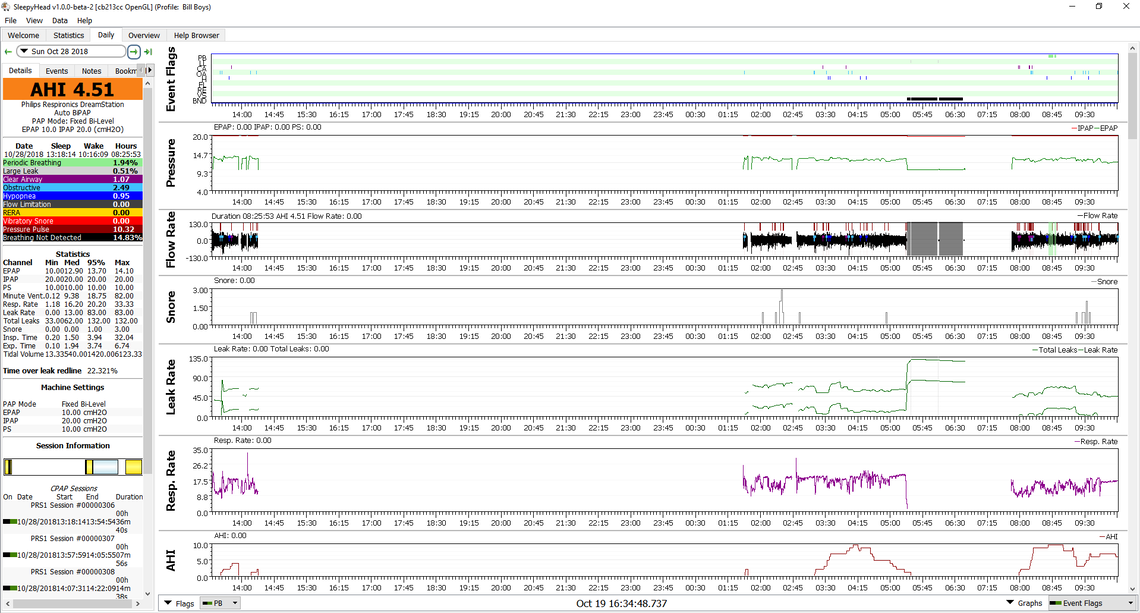Open the Event Flags graphs dropdown
The image size is (1140, 613).
(x=1091, y=604)
